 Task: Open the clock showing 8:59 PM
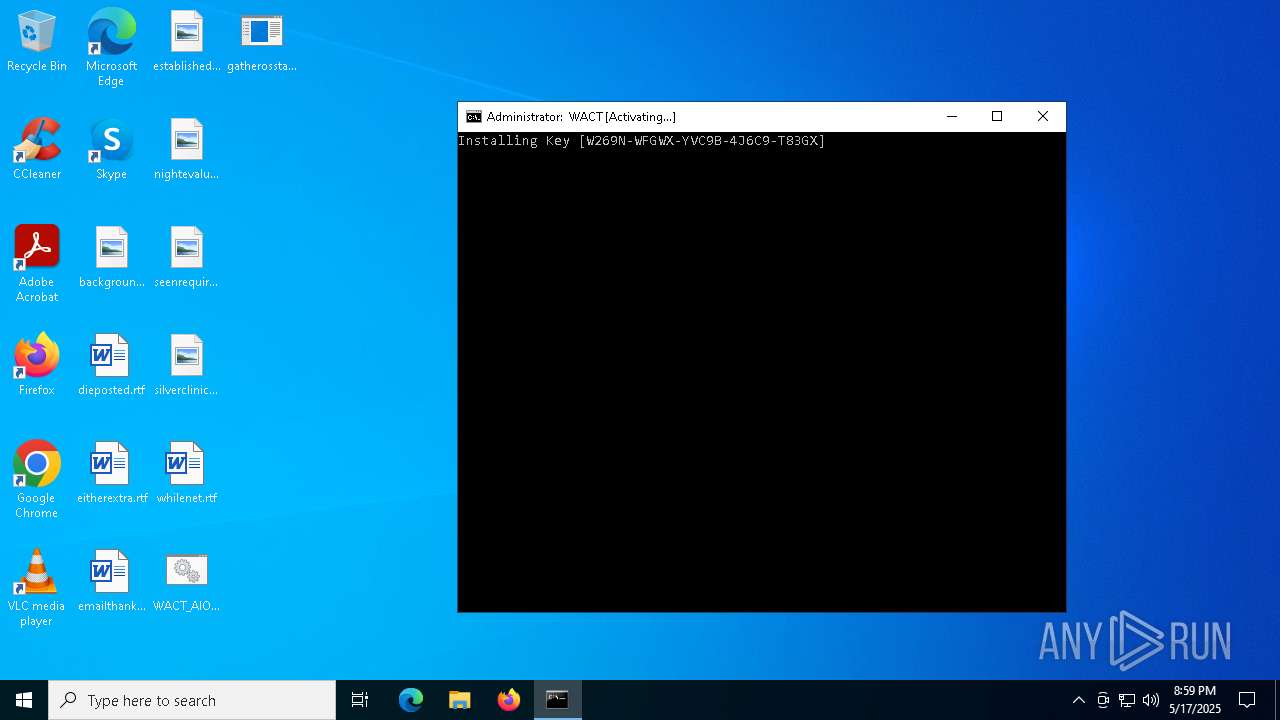point(1195,700)
